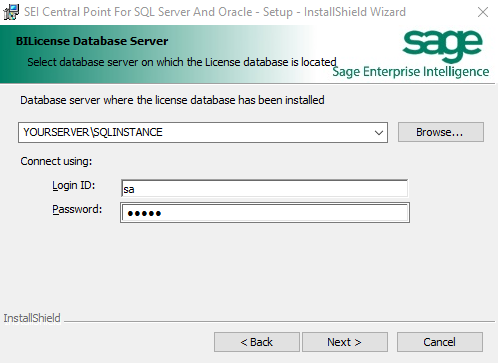Viewport: 498px width, 363px height.
Task: Return to the previous page with Back
Action: pyautogui.click(x=257, y=342)
